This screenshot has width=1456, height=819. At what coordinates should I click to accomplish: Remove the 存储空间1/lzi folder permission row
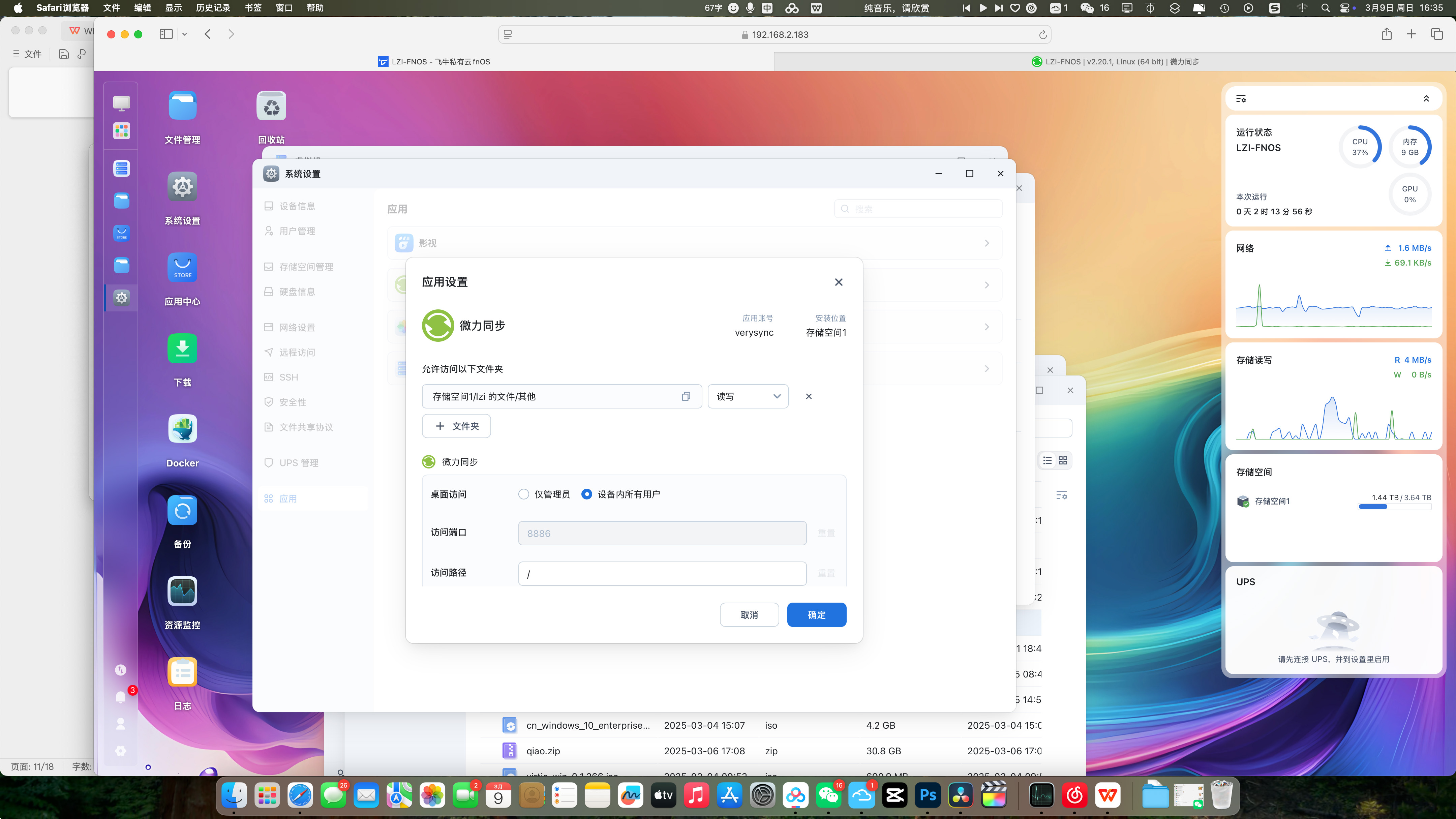point(809,397)
